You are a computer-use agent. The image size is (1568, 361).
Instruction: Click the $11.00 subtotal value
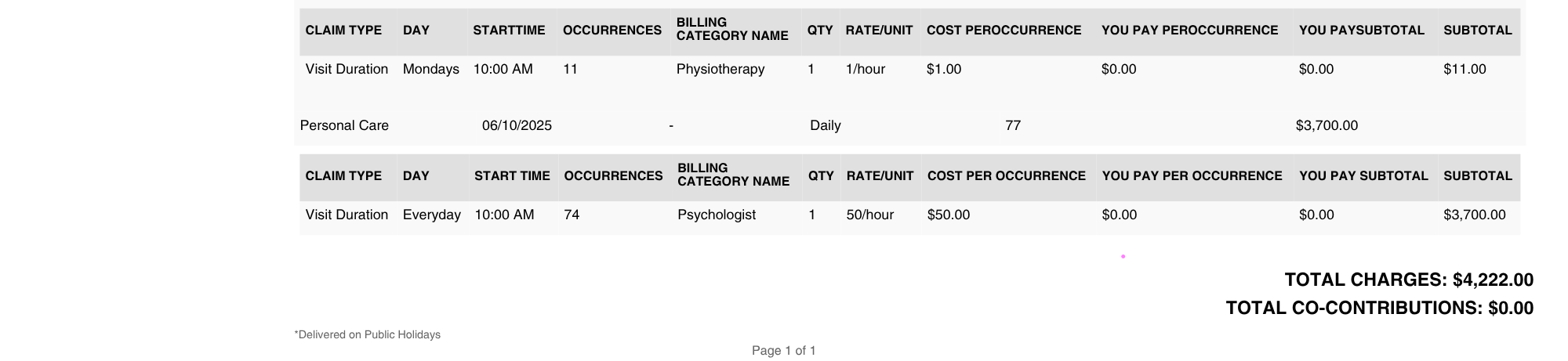pos(1464,69)
